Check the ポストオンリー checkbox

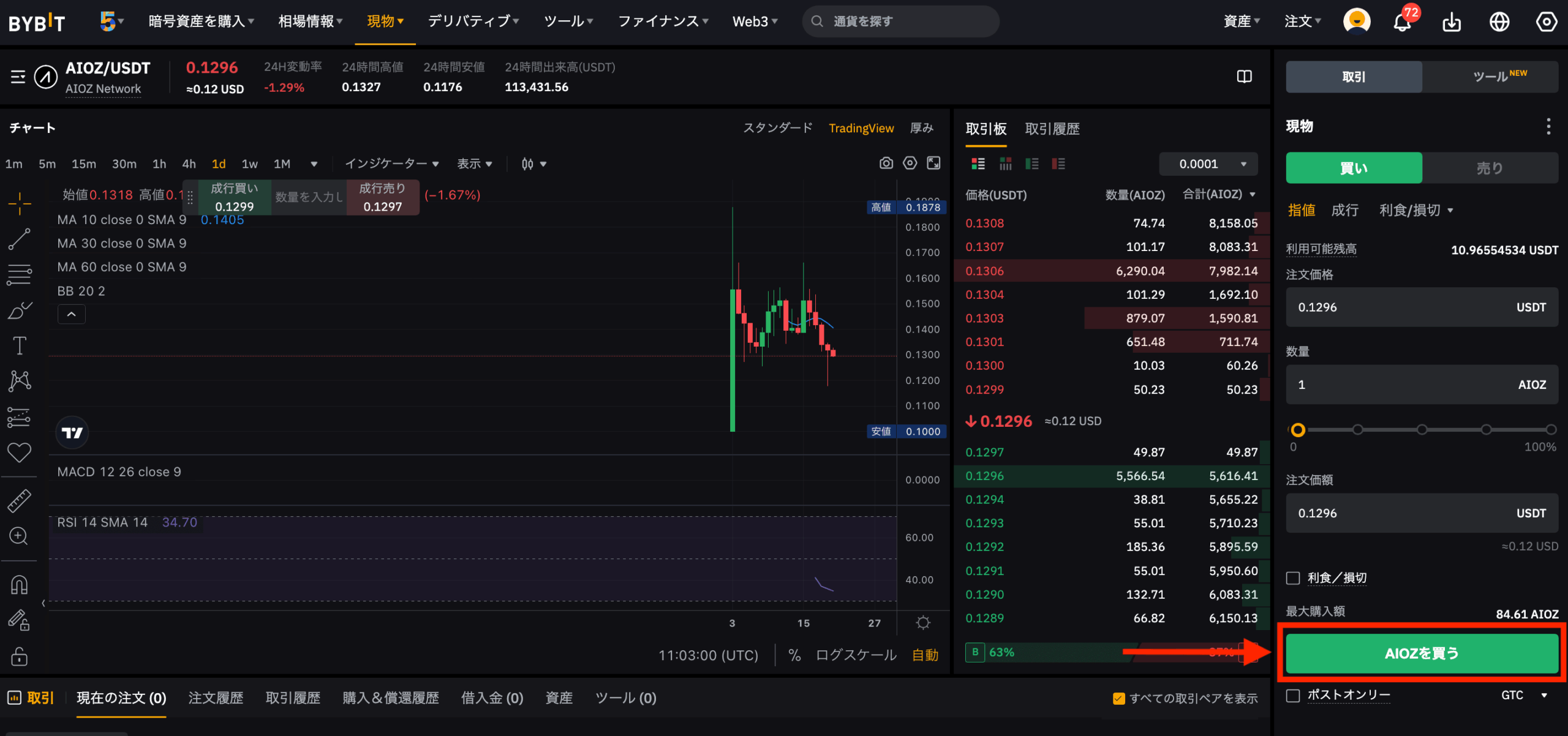pyautogui.click(x=1293, y=696)
